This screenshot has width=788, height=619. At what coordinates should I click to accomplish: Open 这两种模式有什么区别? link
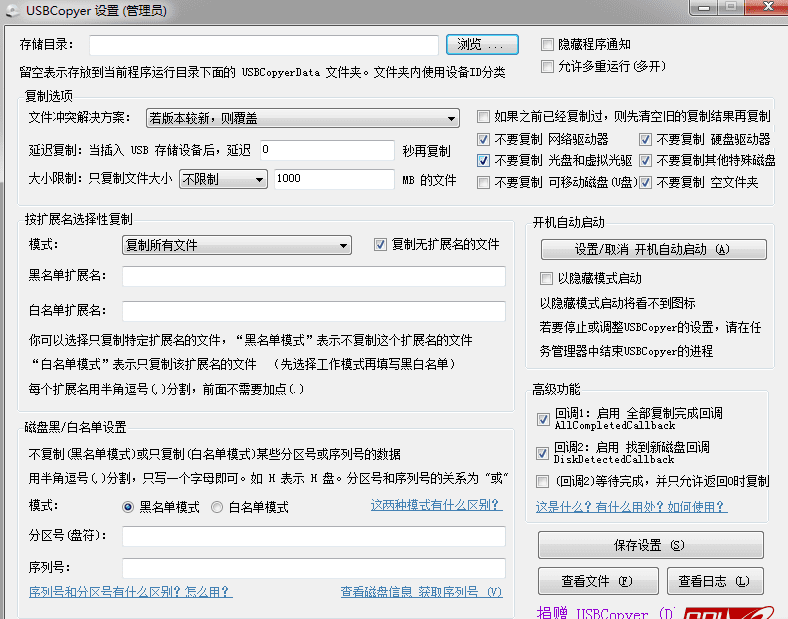tap(436, 505)
